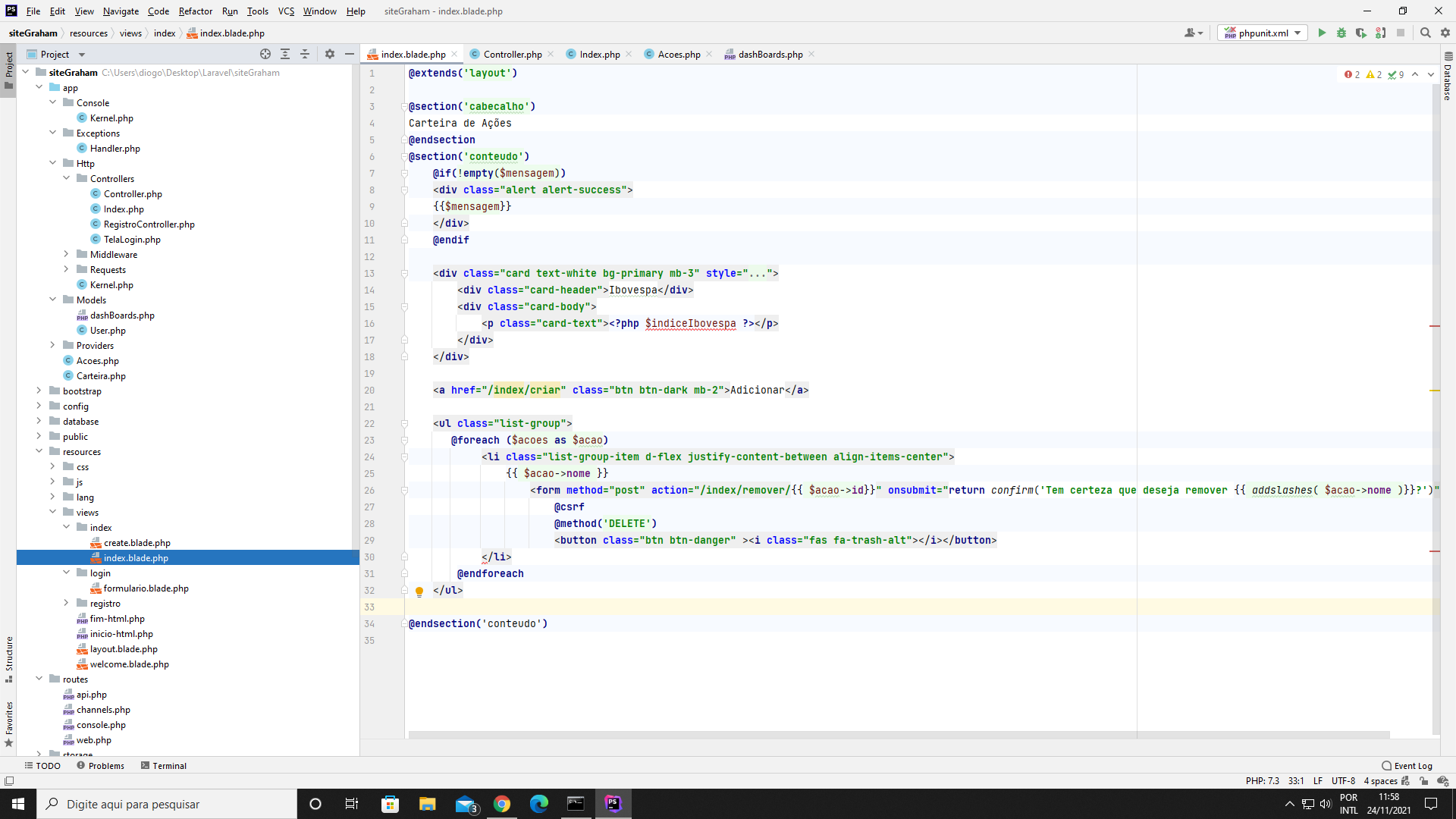Screen dimensions: 1456x819
Task: Go to next highlighted error arrow
Action: click(1431, 74)
